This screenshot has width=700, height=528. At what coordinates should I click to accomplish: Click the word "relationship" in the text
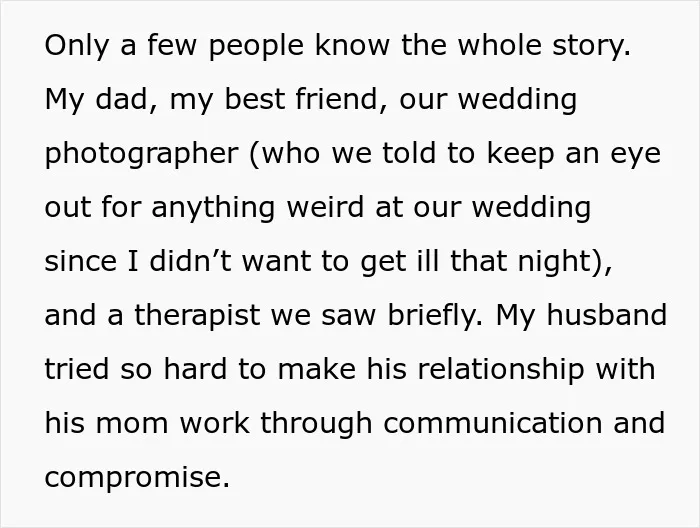(500, 370)
